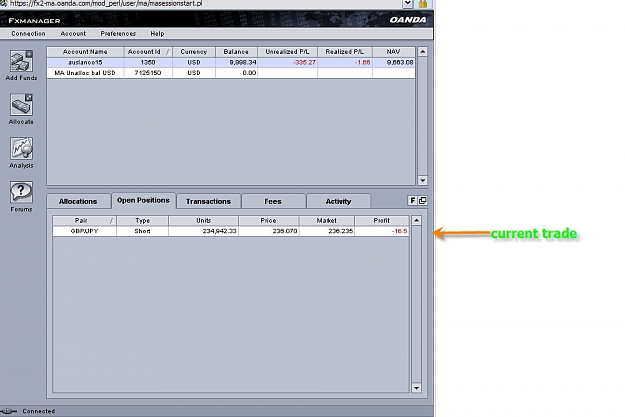Click the 236.235 market cell
The width and height of the screenshot is (625, 417).
click(x=327, y=231)
